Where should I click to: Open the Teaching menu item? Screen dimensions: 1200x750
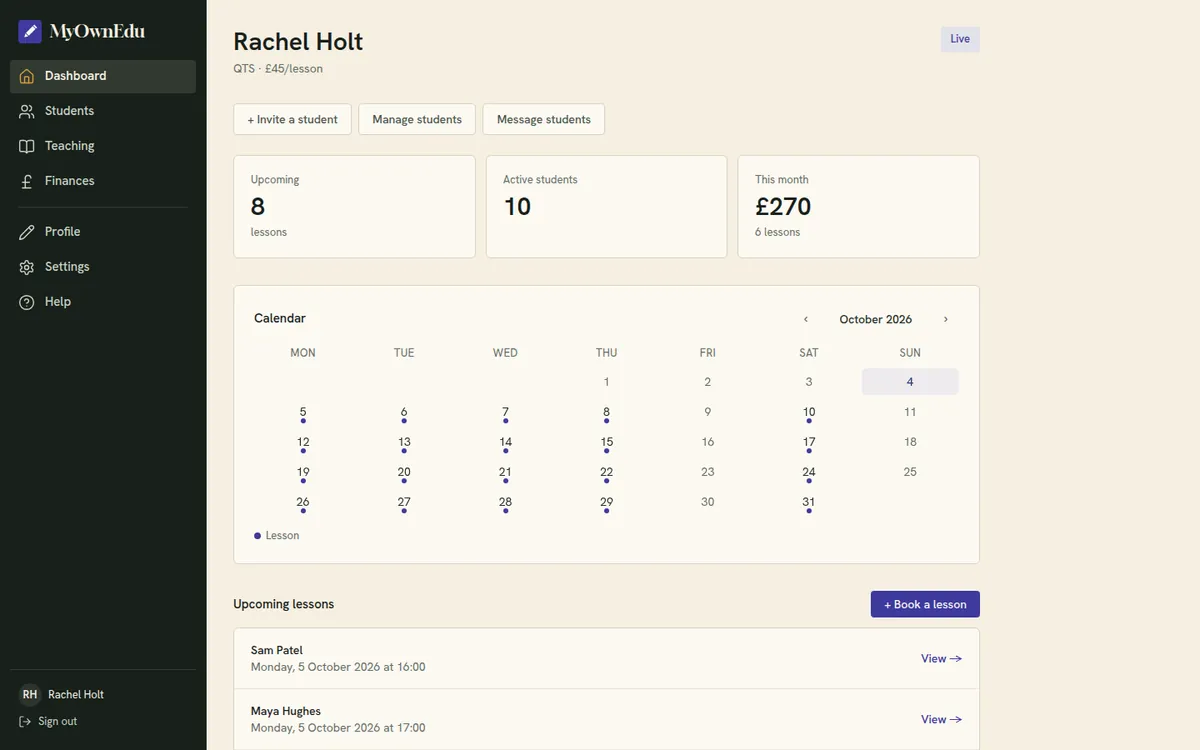pos(103,146)
